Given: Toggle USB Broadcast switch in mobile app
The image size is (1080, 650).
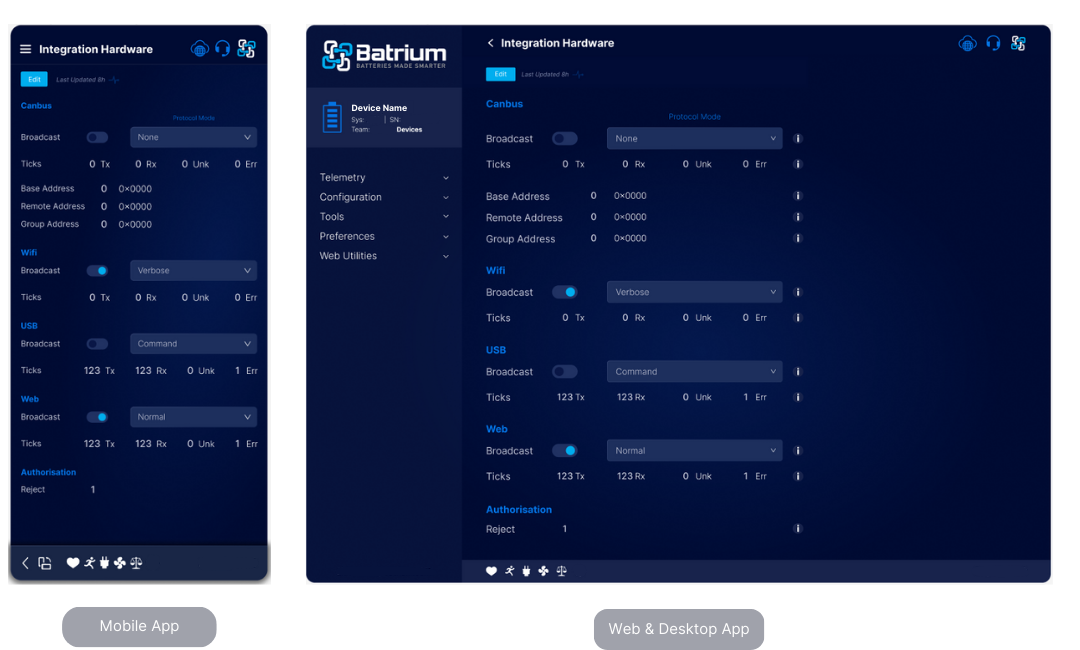Looking at the screenshot, I should pyautogui.click(x=97, y=344).
